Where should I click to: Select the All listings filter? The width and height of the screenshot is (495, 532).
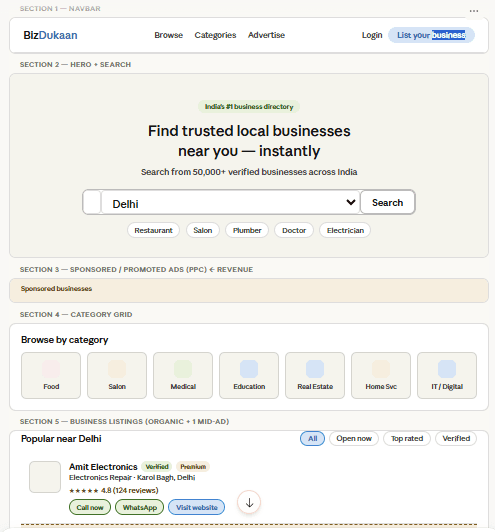click(x=312, y=438)
